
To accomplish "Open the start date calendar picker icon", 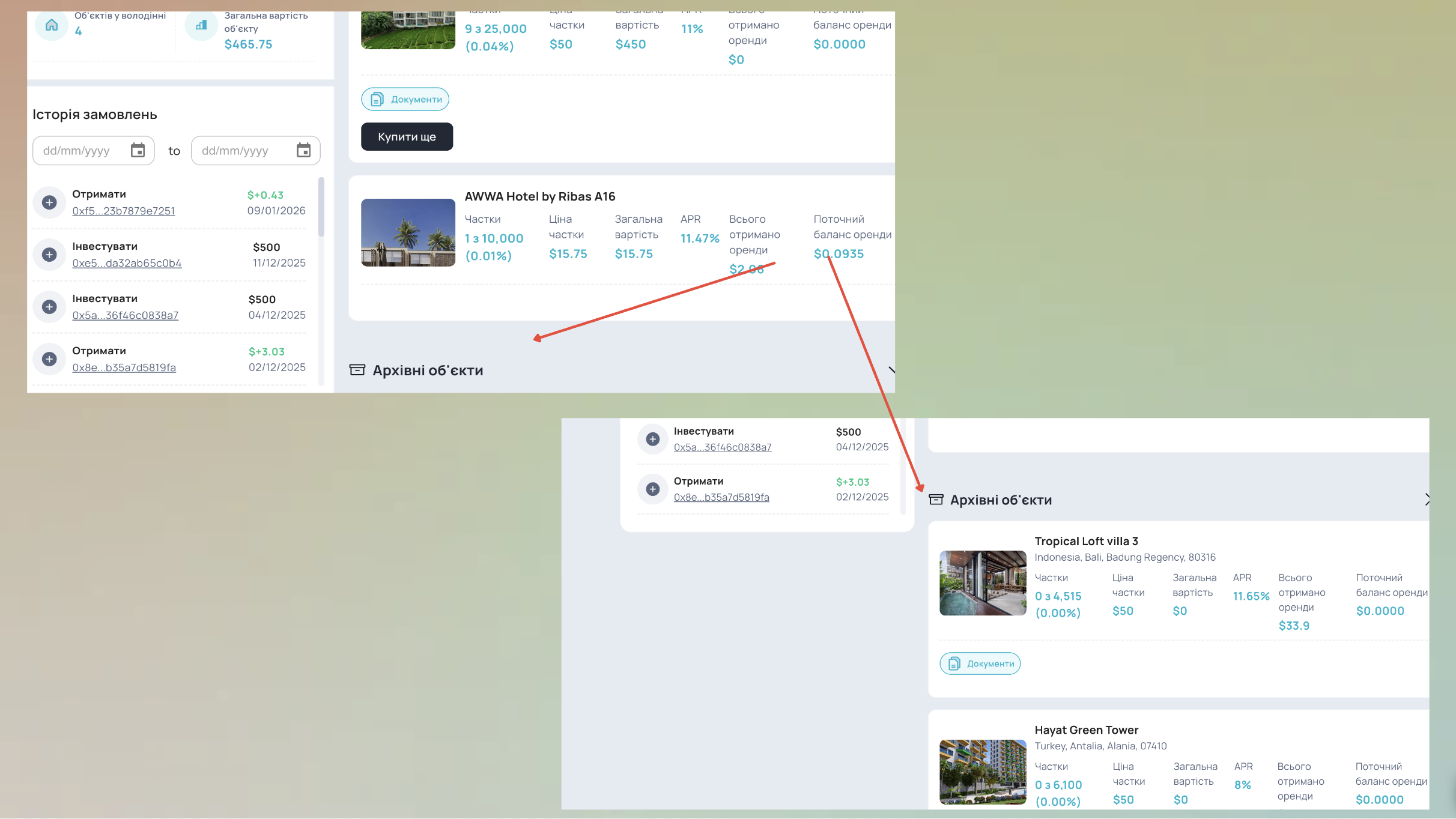I will point(138,150).
